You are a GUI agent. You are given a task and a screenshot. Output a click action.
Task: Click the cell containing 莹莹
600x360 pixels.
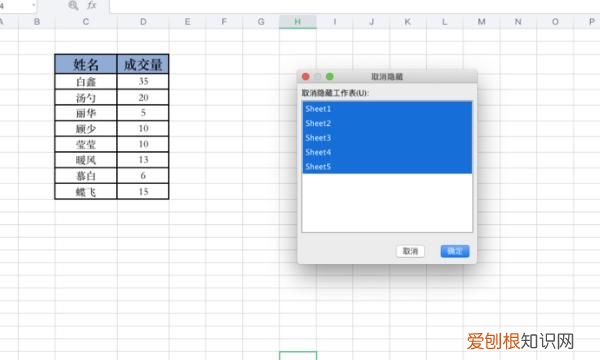pos(86,145)
